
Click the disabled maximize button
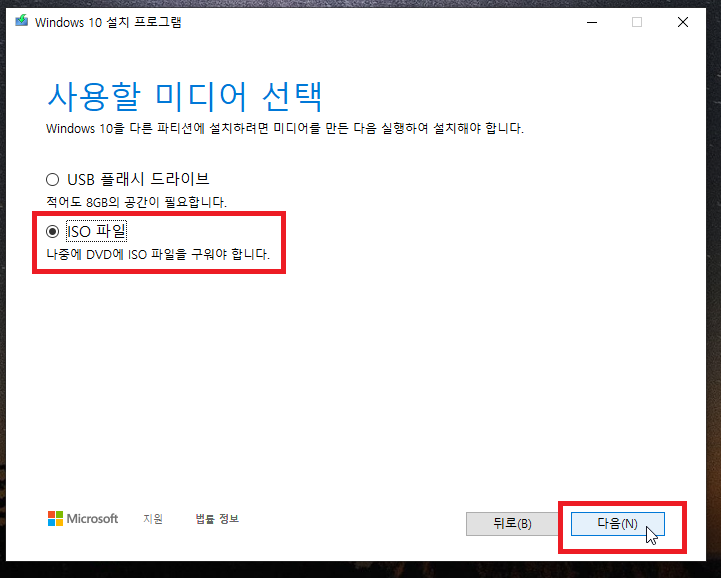637,22
